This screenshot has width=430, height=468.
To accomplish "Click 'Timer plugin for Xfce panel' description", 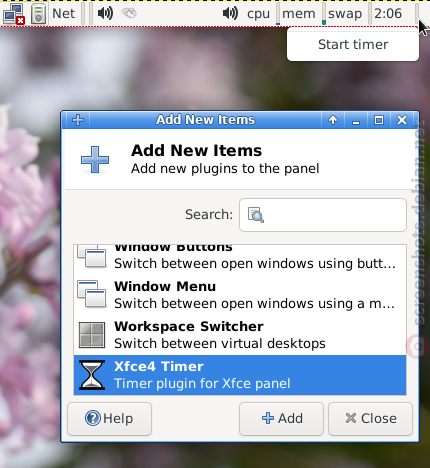I will pos(202,384).
